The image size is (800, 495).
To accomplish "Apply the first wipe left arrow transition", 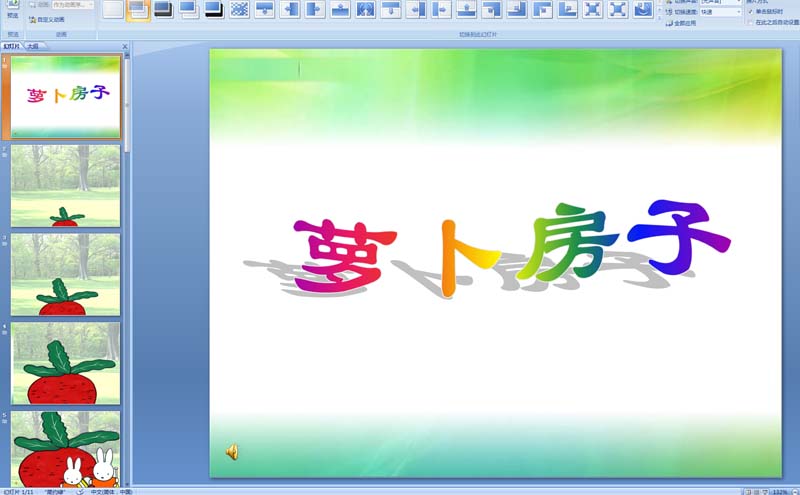I will coord(290,9).
